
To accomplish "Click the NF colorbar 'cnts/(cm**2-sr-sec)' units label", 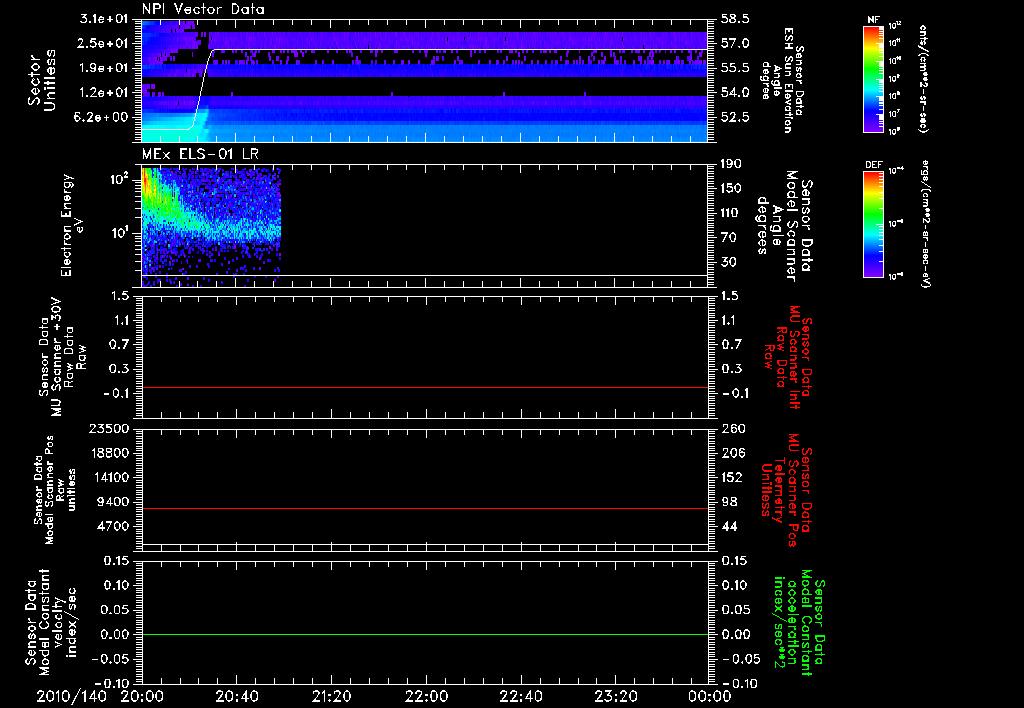I will click(x=924, y=79).
